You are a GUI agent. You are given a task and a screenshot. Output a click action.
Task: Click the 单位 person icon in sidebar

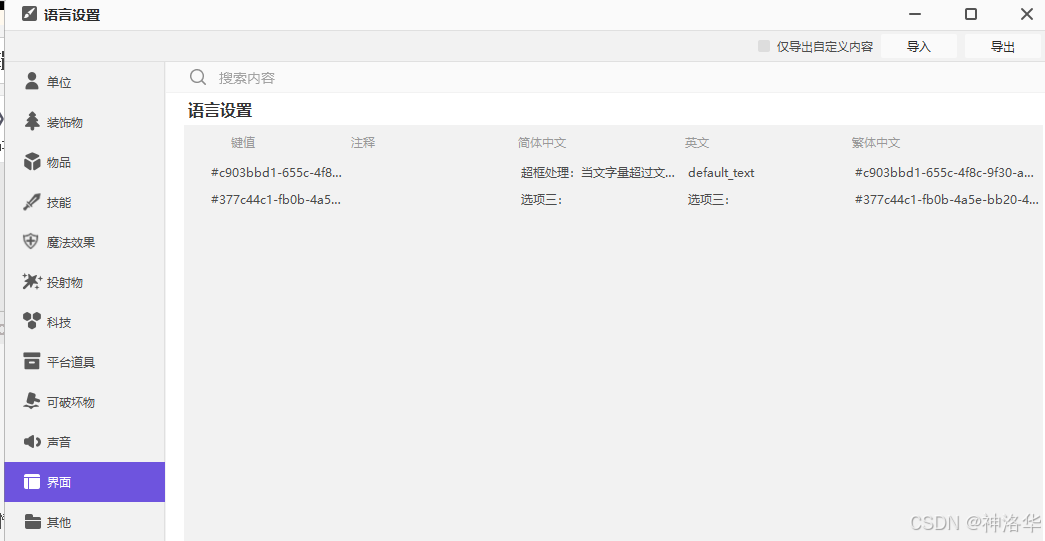(31, 81)
